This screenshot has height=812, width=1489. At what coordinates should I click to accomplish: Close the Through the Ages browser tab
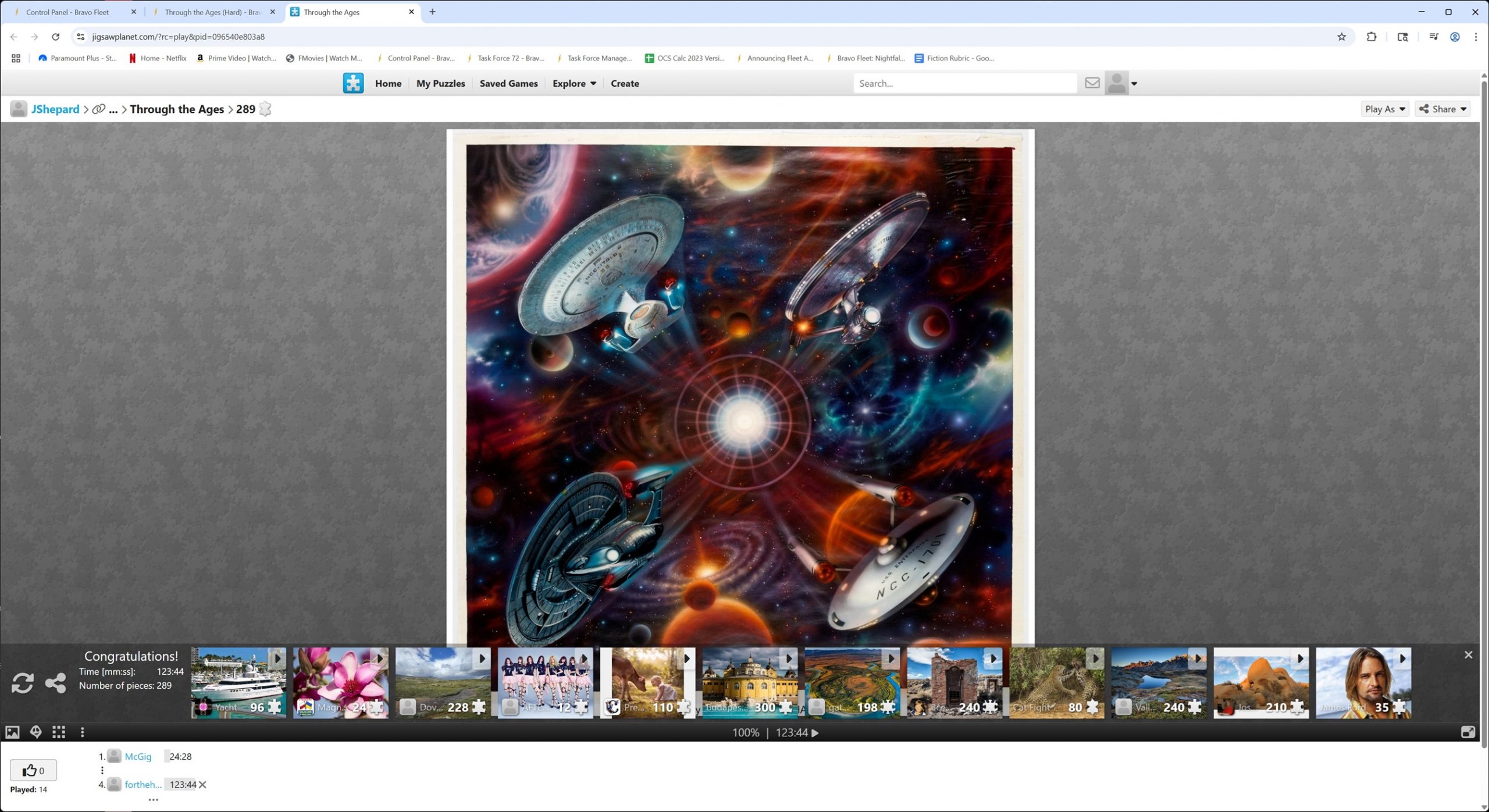click(411, 12)
